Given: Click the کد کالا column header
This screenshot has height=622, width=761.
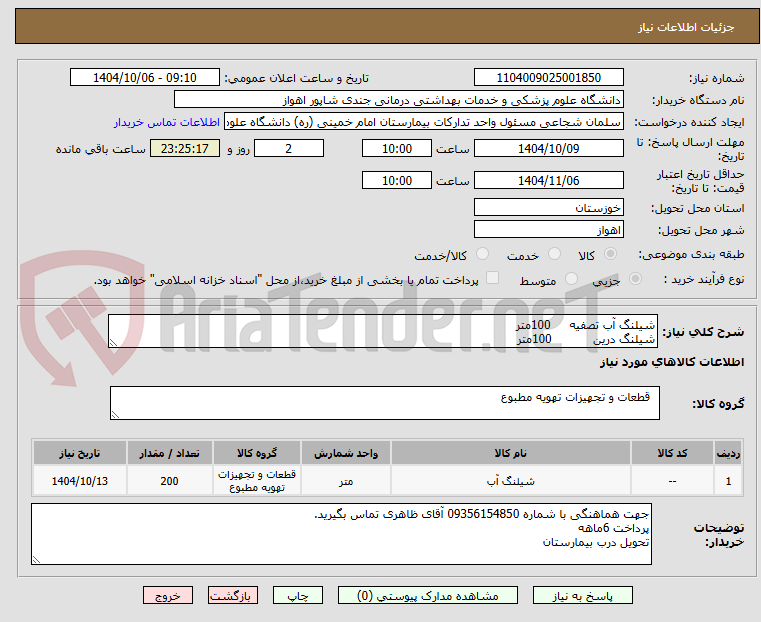Looking at the screenshot, I should tap(672, 453).
